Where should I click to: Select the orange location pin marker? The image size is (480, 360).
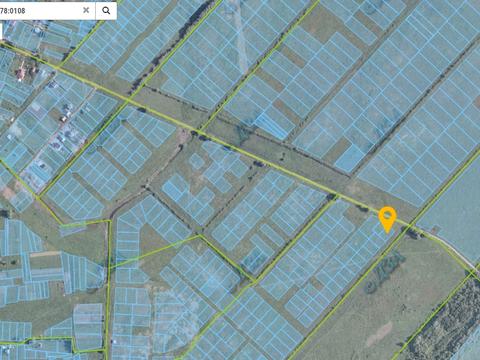(x=387, y=220)
